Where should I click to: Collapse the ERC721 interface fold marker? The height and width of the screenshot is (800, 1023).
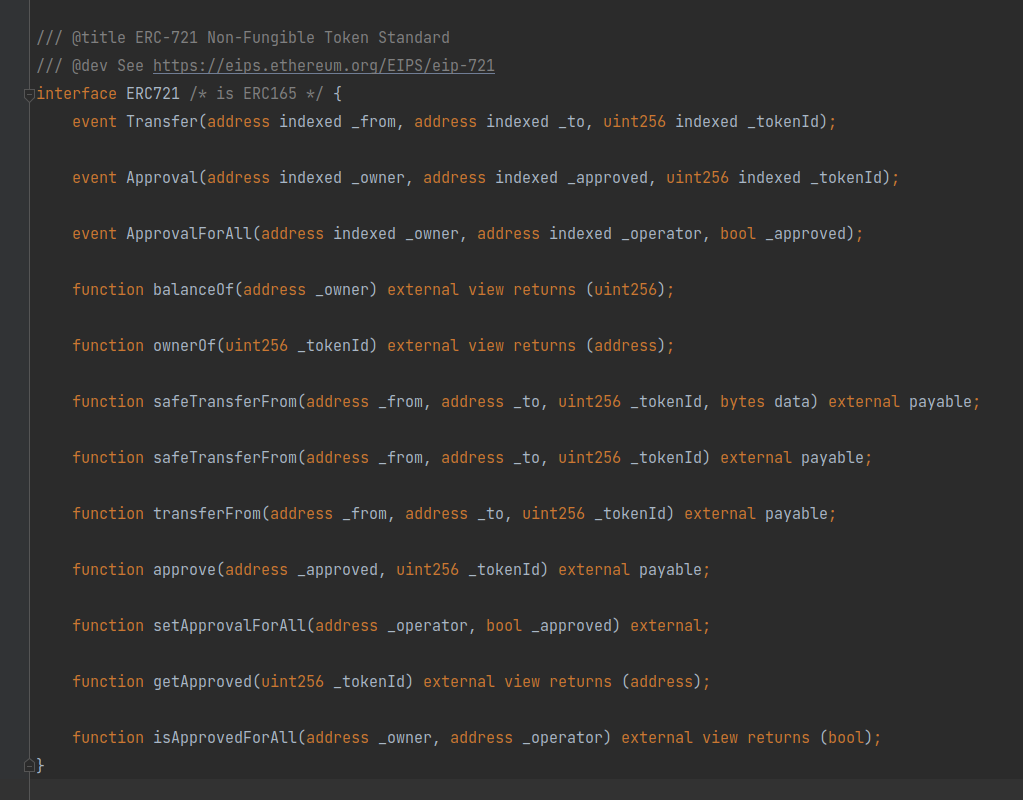tap(29, 95)
